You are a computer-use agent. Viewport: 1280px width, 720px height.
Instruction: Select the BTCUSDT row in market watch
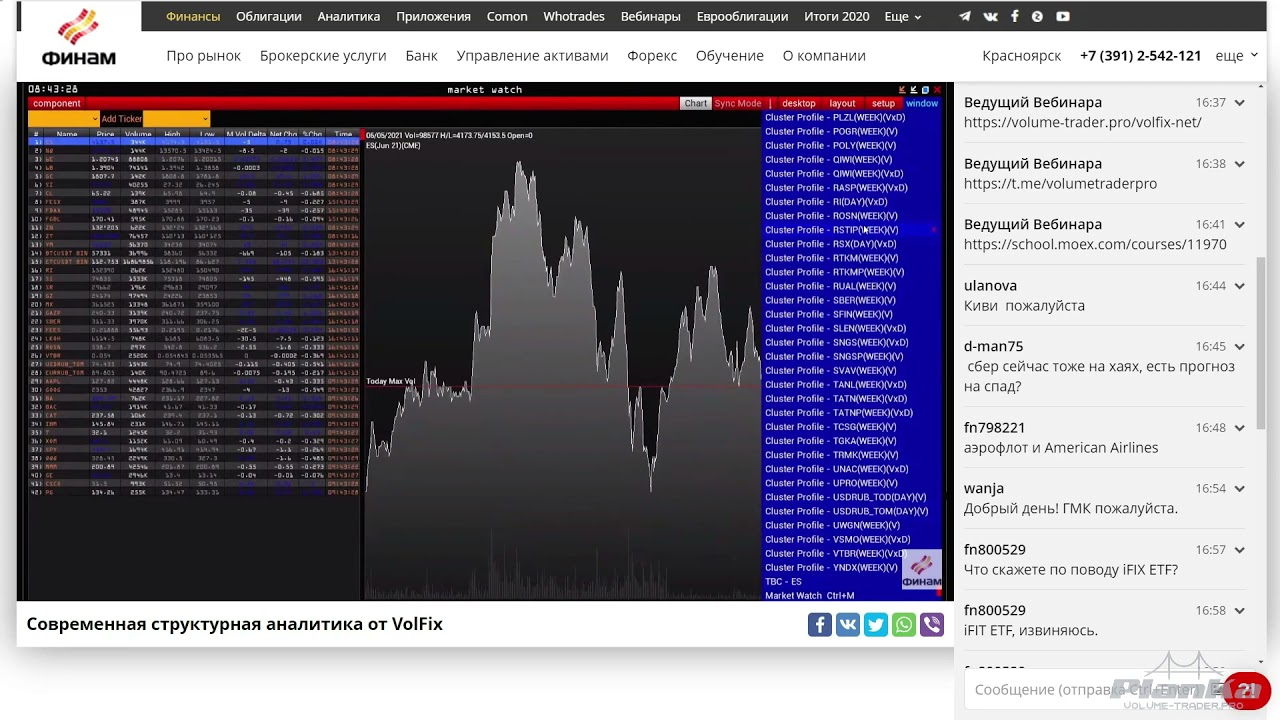195,253
